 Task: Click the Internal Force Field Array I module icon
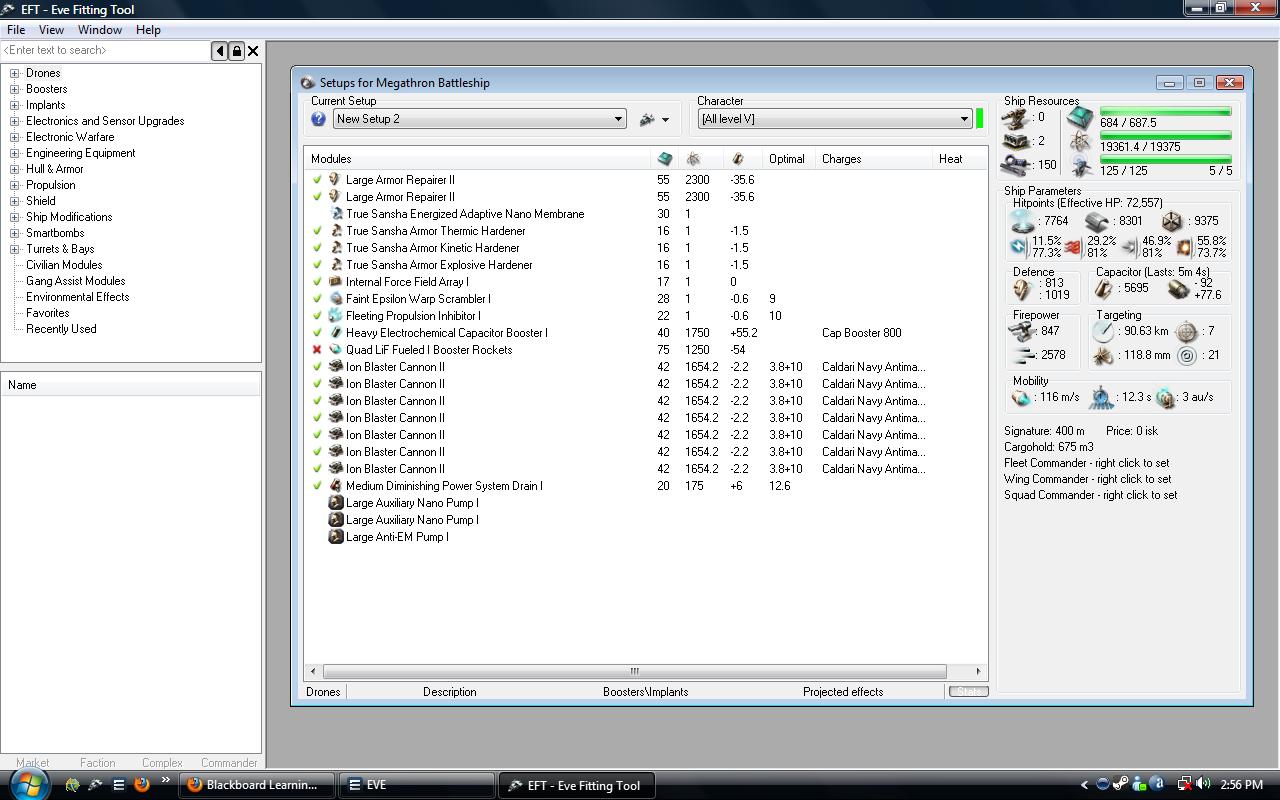click(x=336, y=282)
